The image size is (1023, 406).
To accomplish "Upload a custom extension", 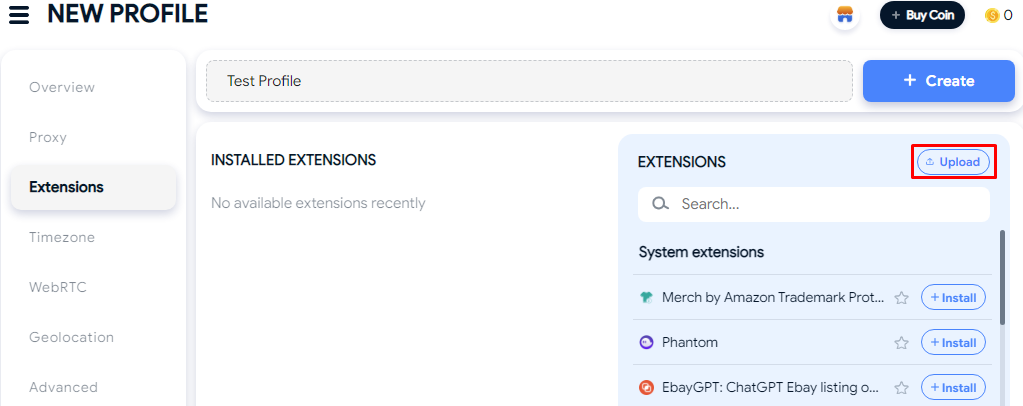I will point(953,162).
